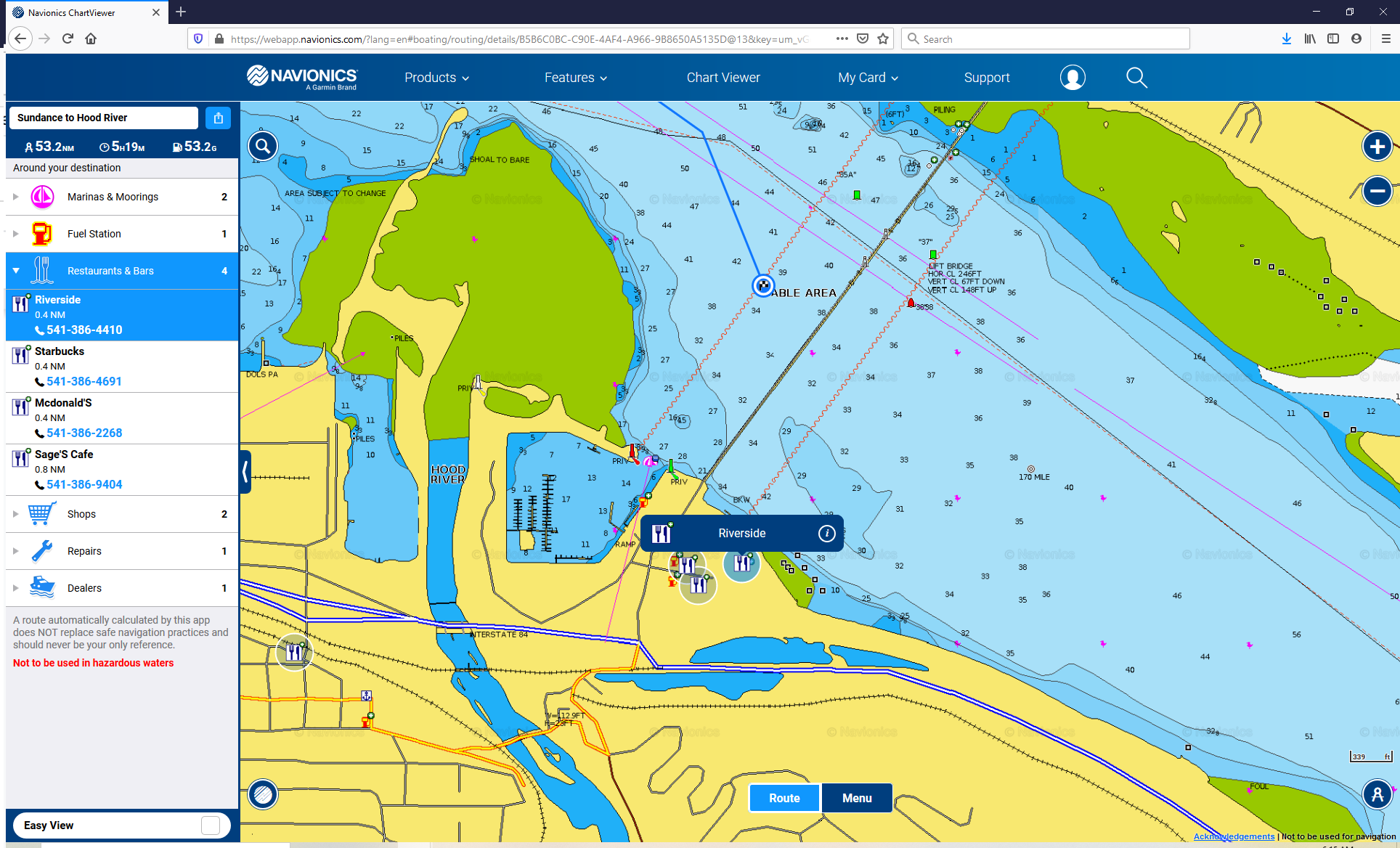
Task: Click the blue restaurant marker under Riverside popup
Action: pos(741,563)
